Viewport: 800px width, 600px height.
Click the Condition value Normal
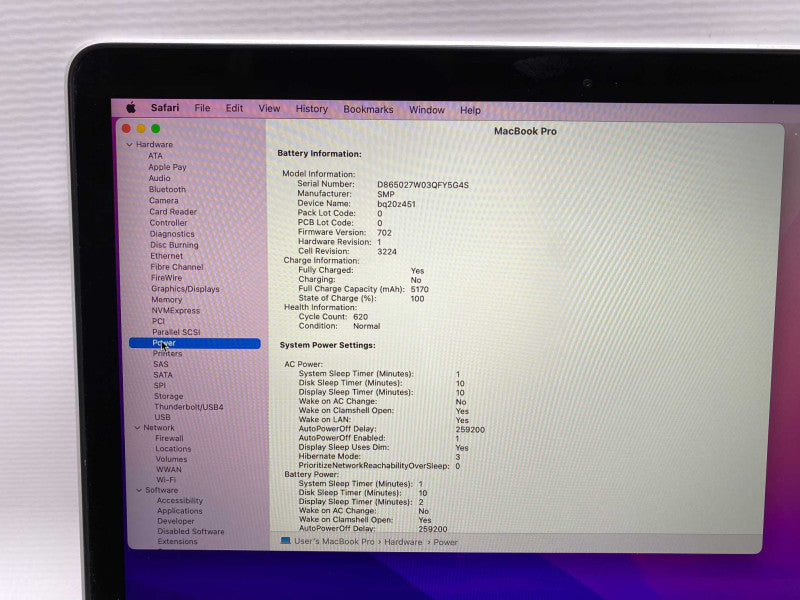click(366, 326)
